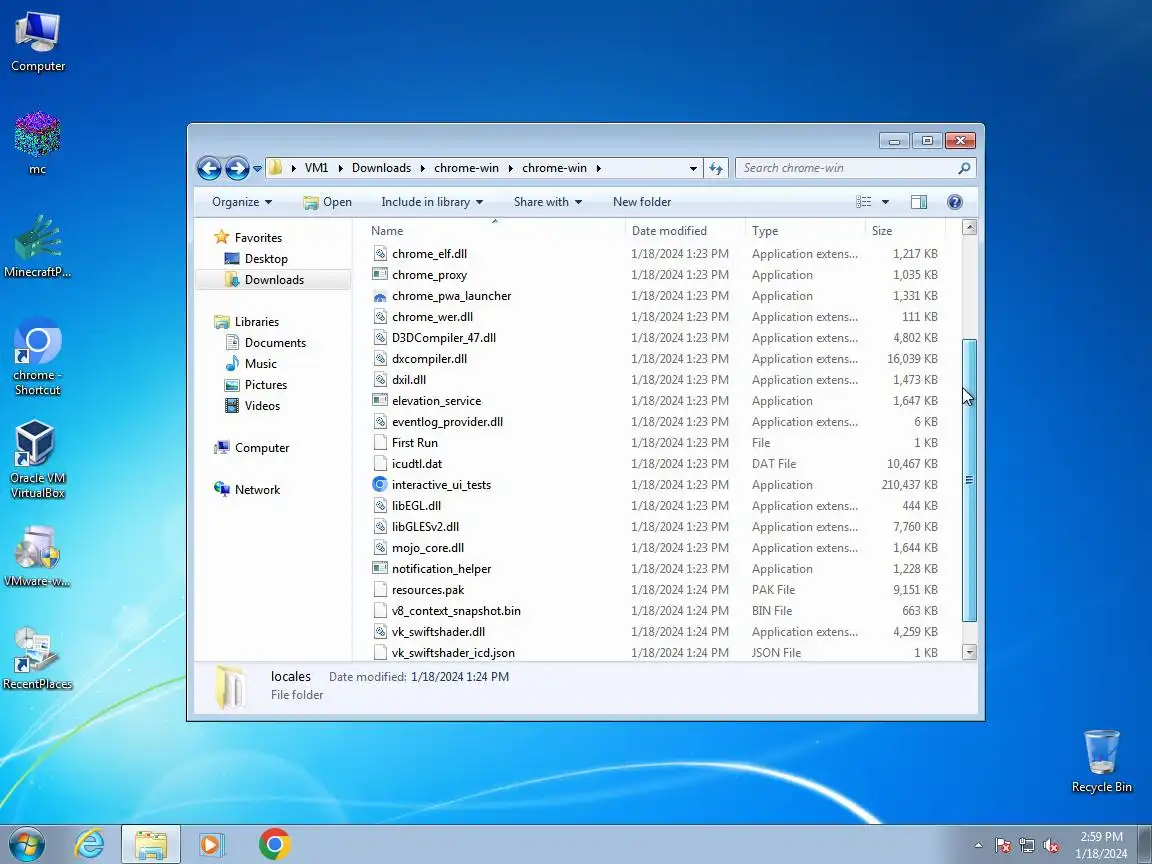Click the Windows Explorer taskbar button
This screenshot has height=864, width=1152.
[151, 844]
